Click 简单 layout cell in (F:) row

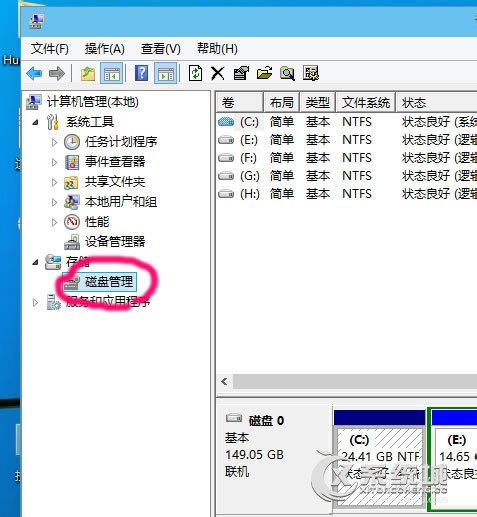tap(282, 158)
